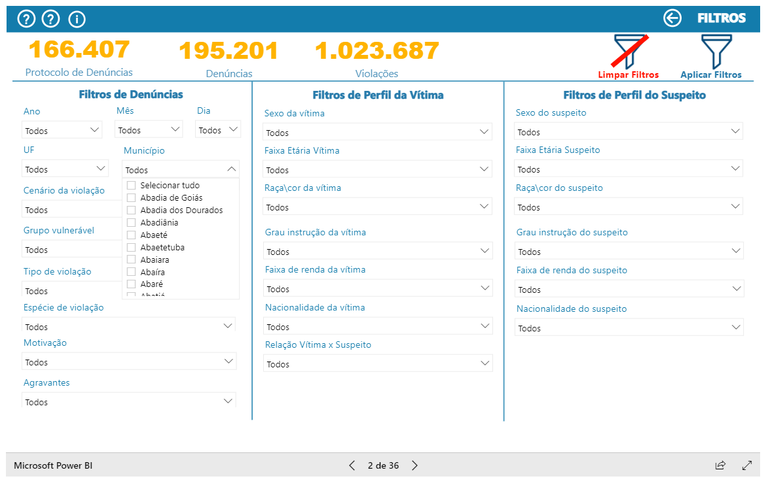Click the leftmost question mark help icon
The width and height of the screenshot is (768, 487).
click(x=27, y=19)
